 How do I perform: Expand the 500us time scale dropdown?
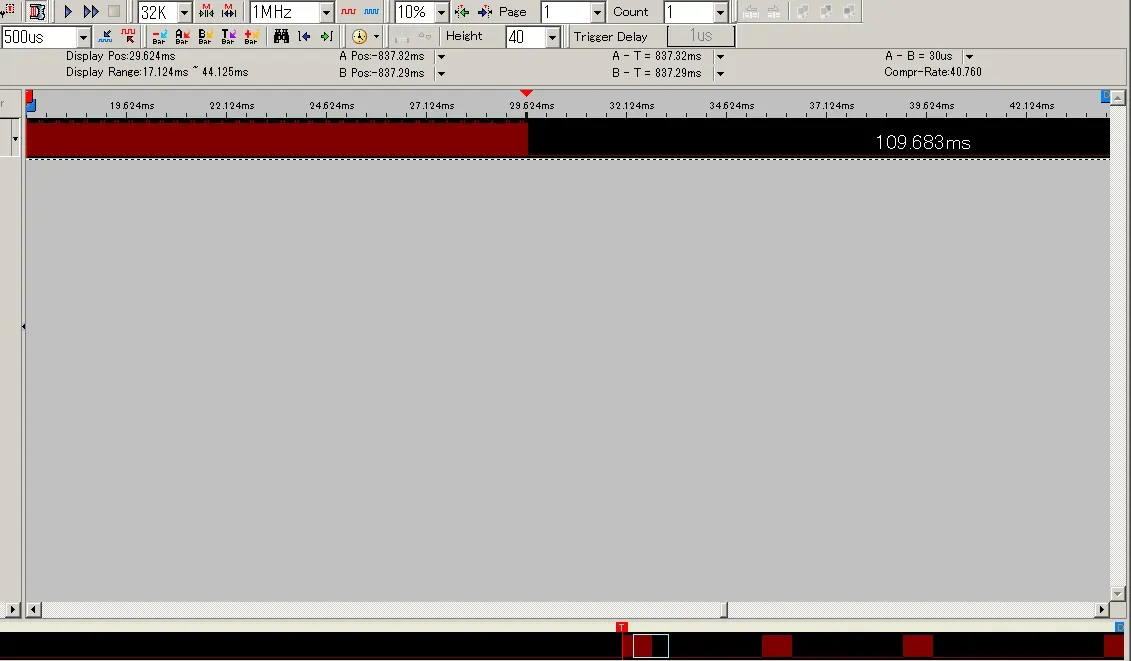coord(83,38)
